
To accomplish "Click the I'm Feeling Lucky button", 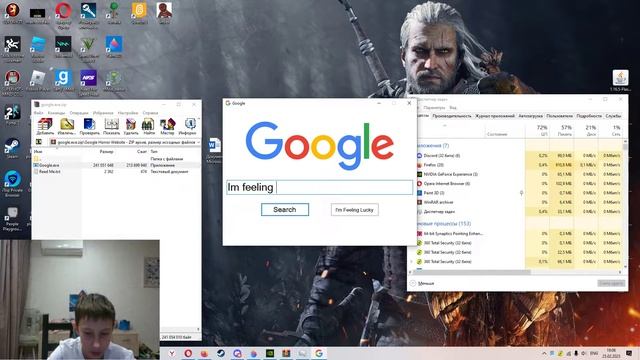I will [354, 210].
